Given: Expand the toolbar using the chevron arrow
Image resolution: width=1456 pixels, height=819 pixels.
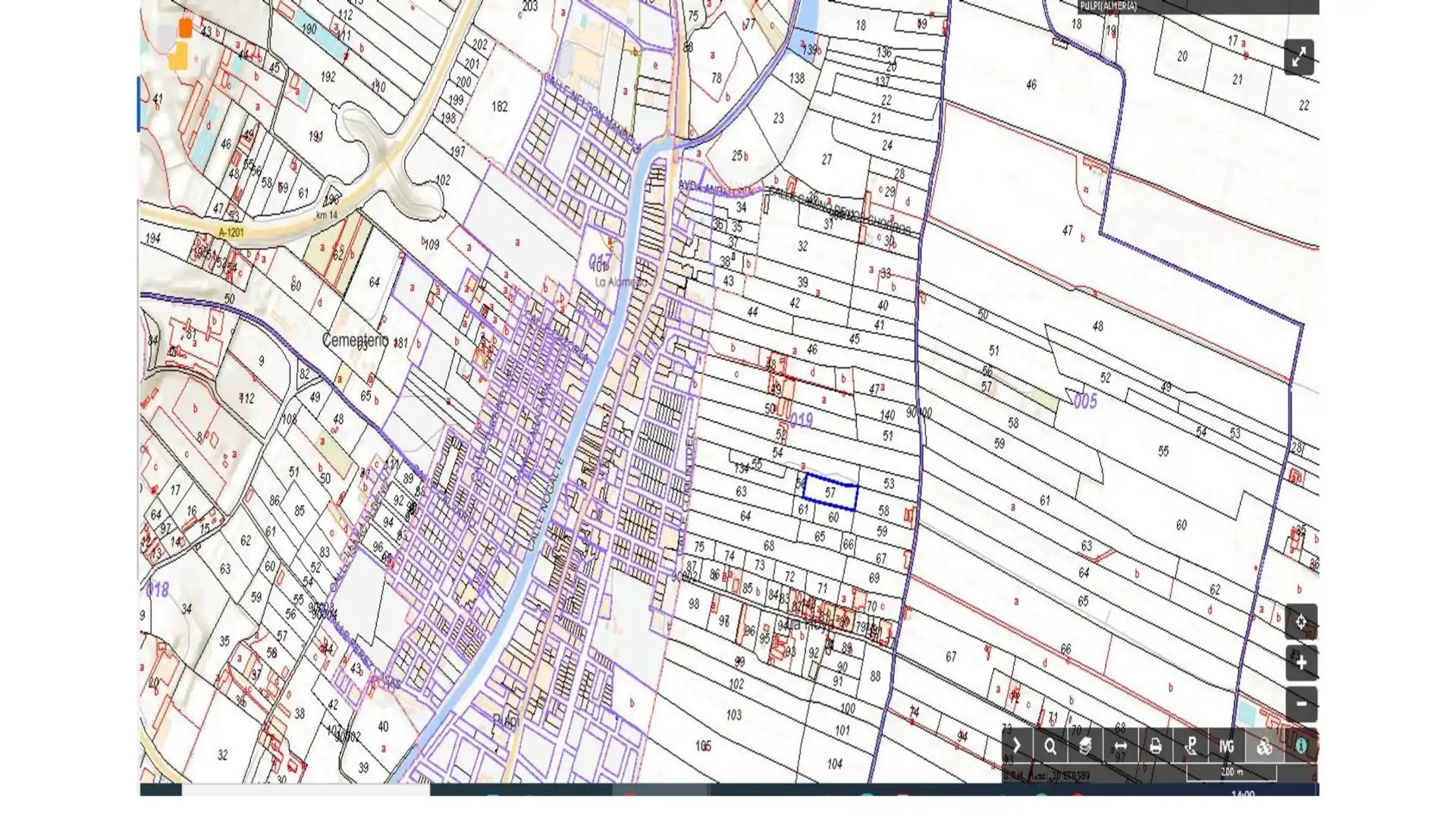Looking at the screenshot, I should pos(1017,747).
